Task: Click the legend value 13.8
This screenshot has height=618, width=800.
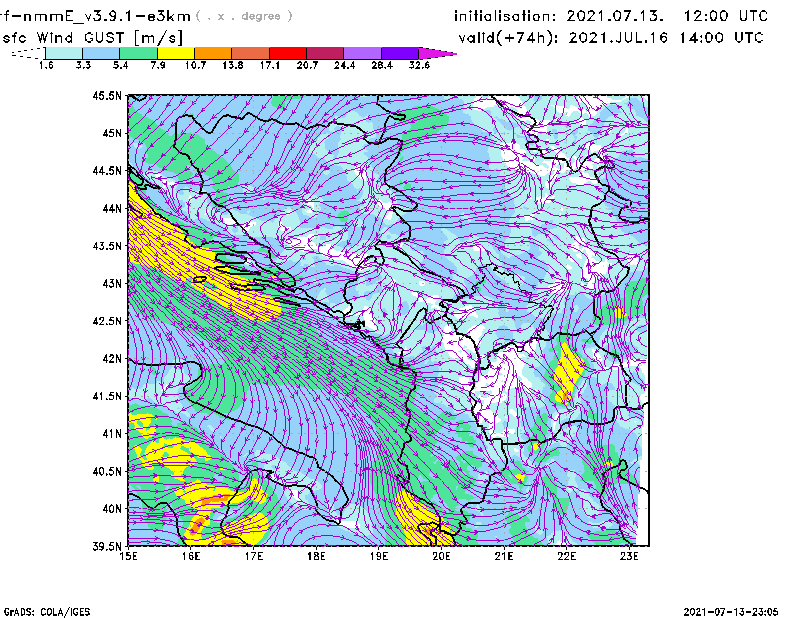Action: tap(233, 65)
